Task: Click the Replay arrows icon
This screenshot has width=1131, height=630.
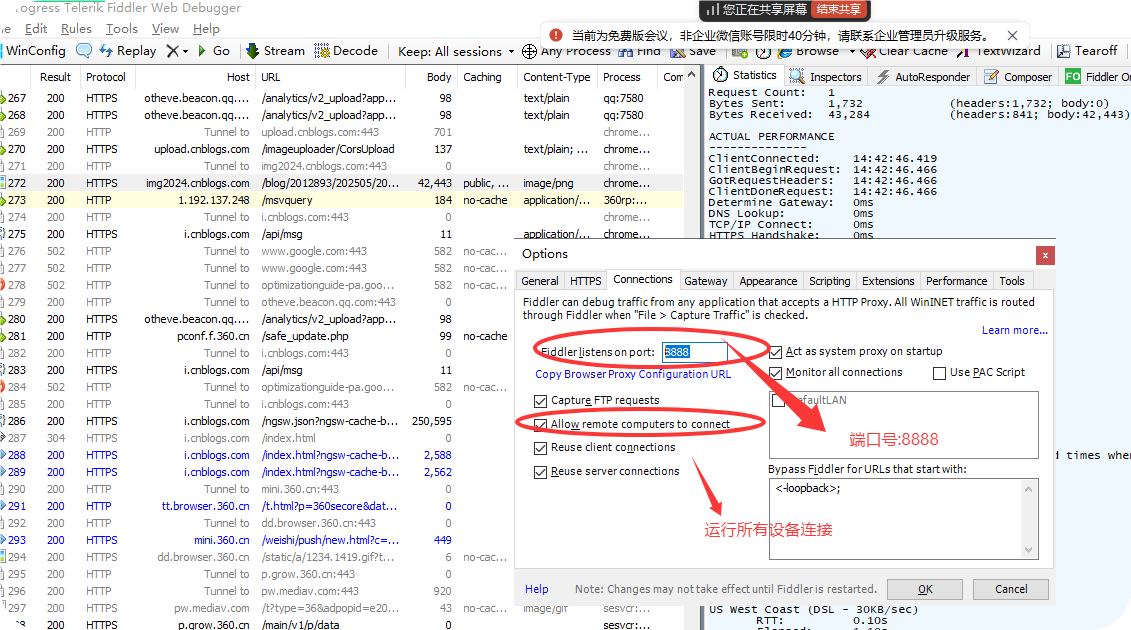Action: coord(105,51)
